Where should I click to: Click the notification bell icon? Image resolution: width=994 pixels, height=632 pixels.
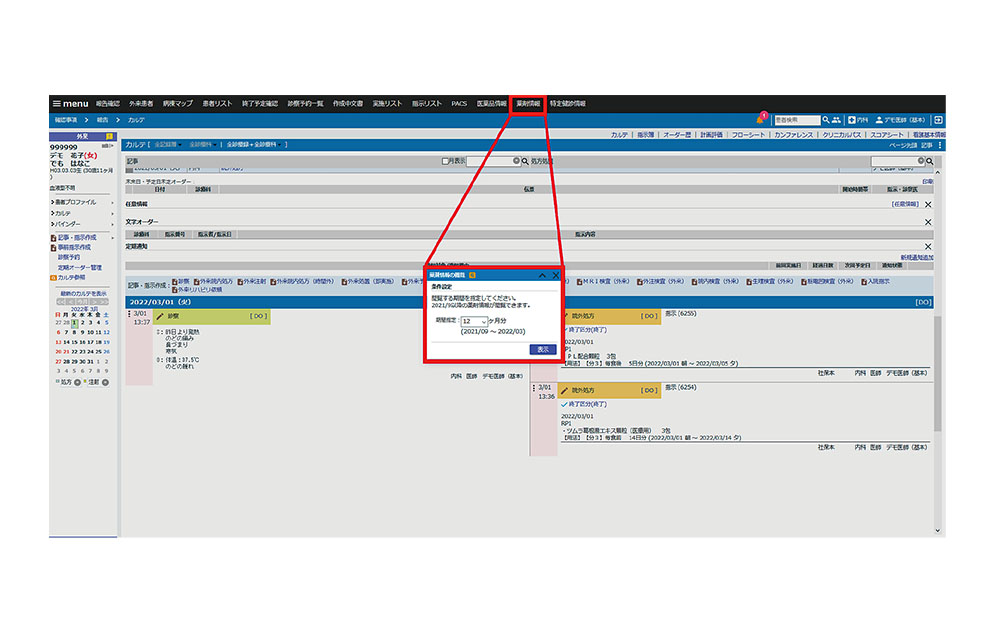click(759, 120)
